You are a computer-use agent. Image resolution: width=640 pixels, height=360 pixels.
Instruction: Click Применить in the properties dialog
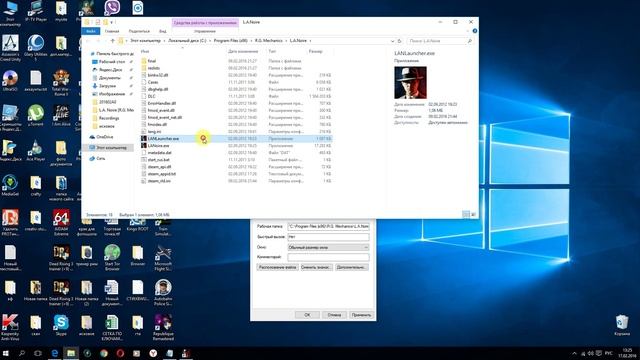tap(361, 315)
